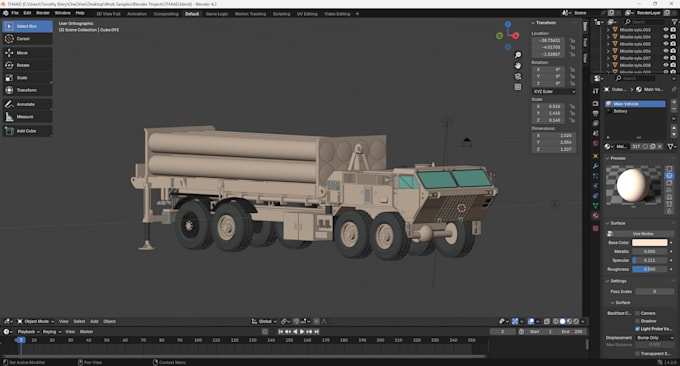The width and height of the screenshot is (680, 366).
Task: Open the Material properties tab icon
Action: (595, 216)
